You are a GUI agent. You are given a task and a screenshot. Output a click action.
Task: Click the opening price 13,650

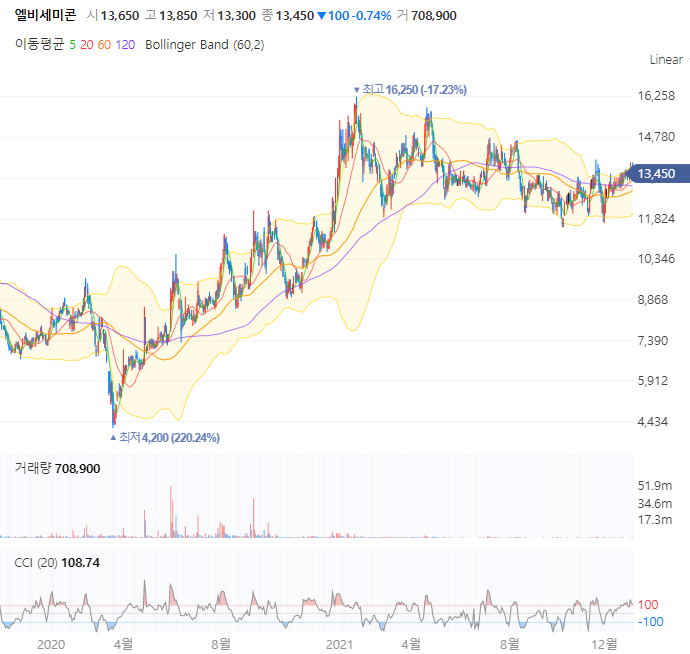point(120,16)
